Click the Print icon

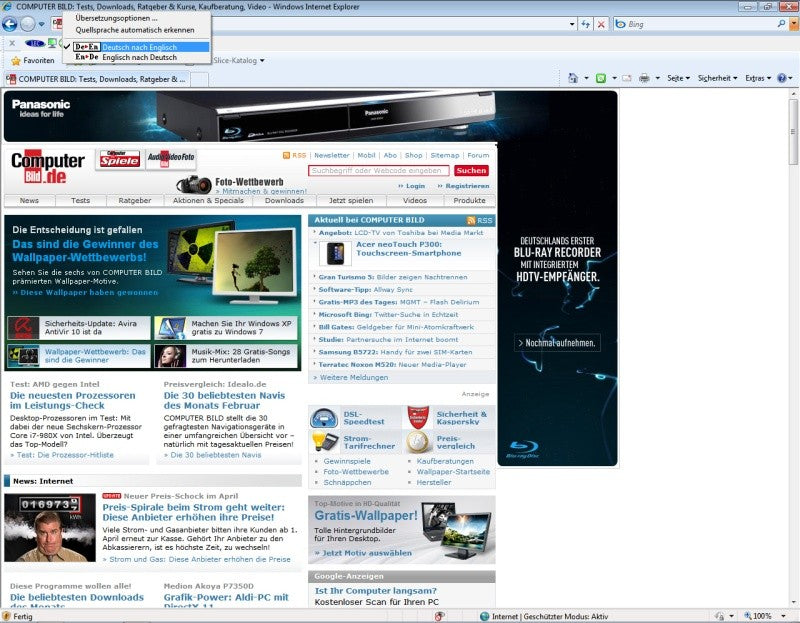tap(644, 78)
